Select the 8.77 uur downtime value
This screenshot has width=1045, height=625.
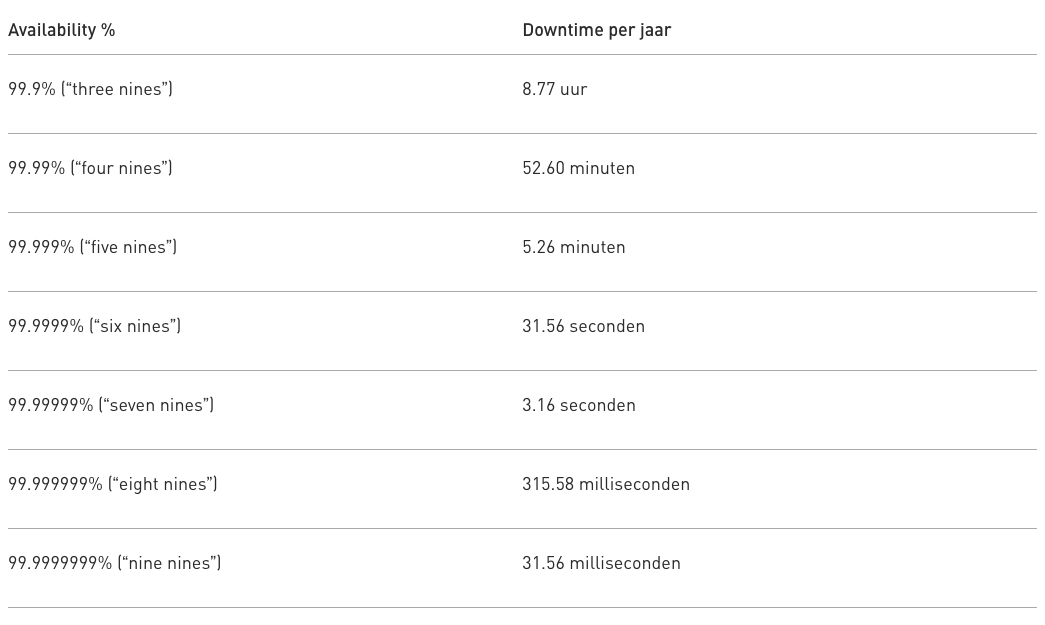pyautogui.click(x=554, y=89)
